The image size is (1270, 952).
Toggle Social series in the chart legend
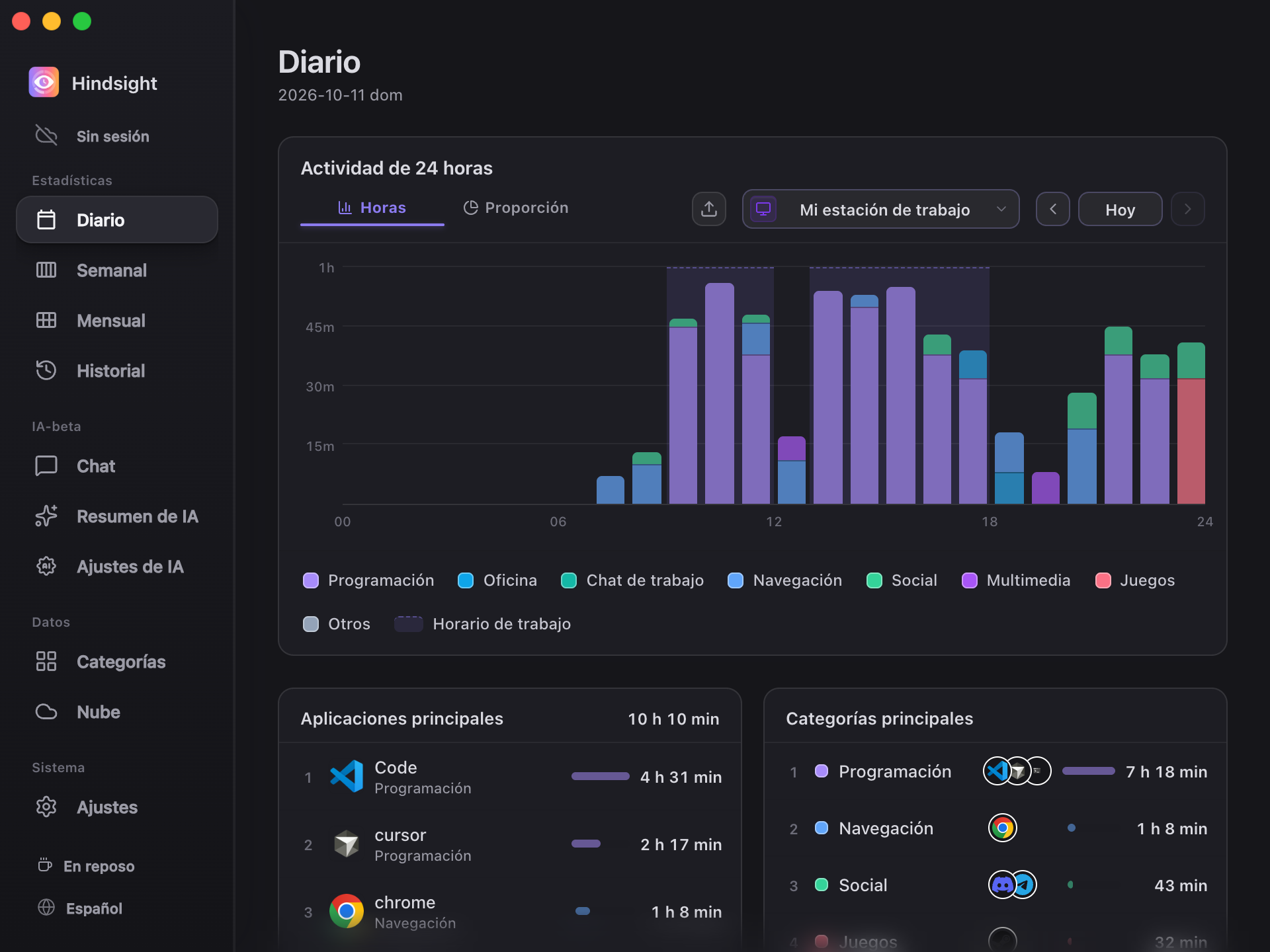tap(902, 580)
